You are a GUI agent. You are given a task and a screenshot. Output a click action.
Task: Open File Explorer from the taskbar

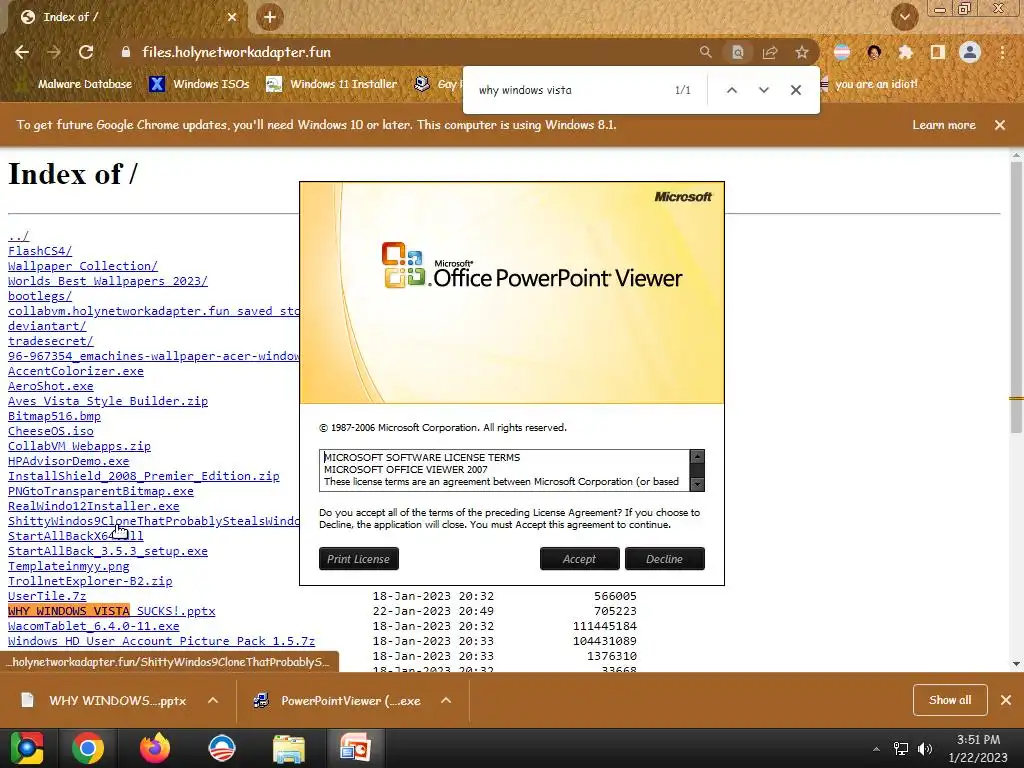click(289, 748)
